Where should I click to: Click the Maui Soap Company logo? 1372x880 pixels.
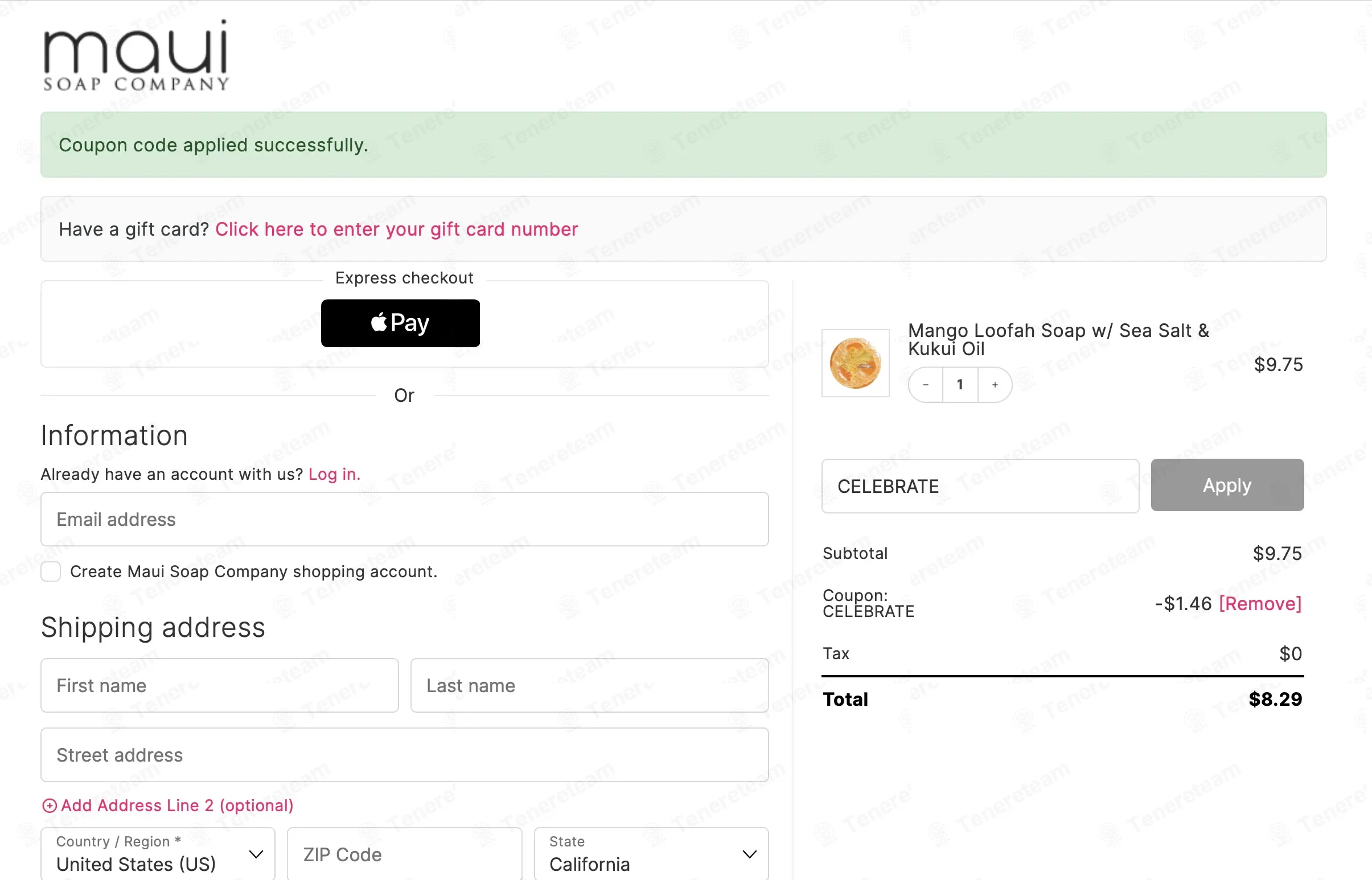[136, 55]
